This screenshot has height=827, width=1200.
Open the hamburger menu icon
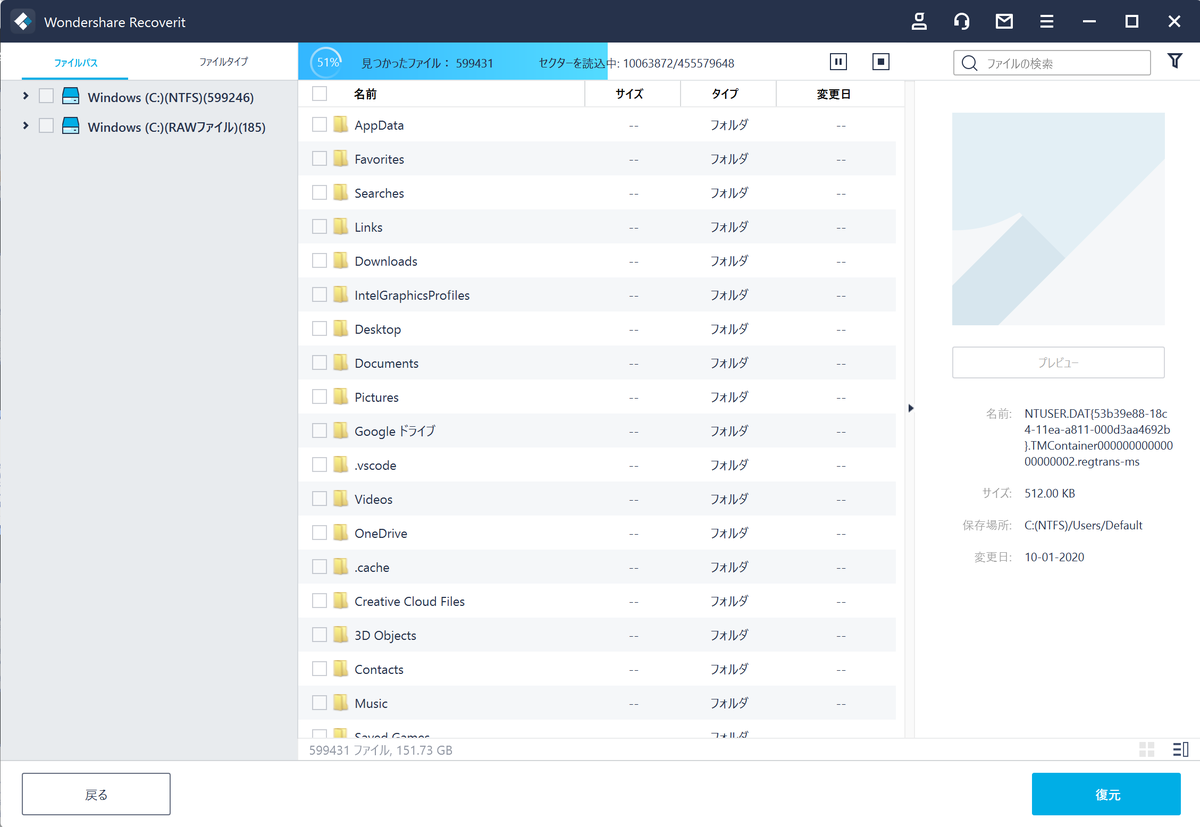[1046, 21]
